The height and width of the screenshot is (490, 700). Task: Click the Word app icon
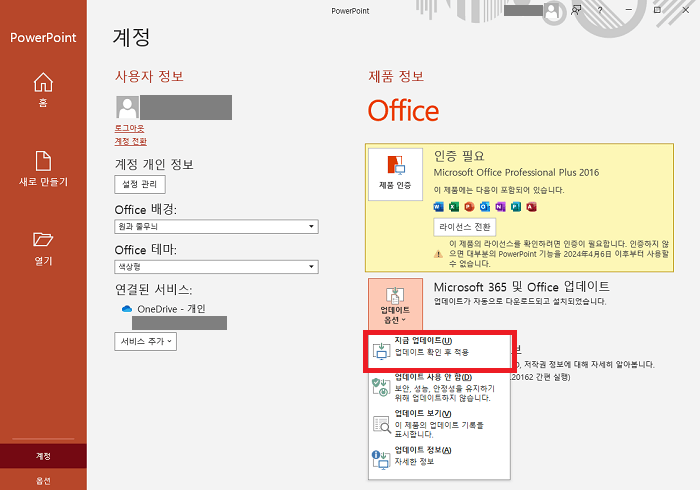tap(439, 207)
